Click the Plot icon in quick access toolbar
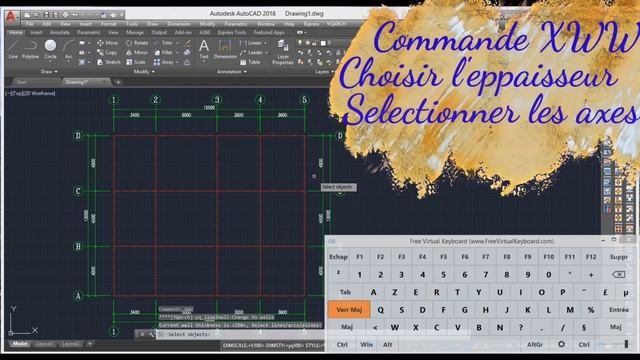 (x=65, y=15)
